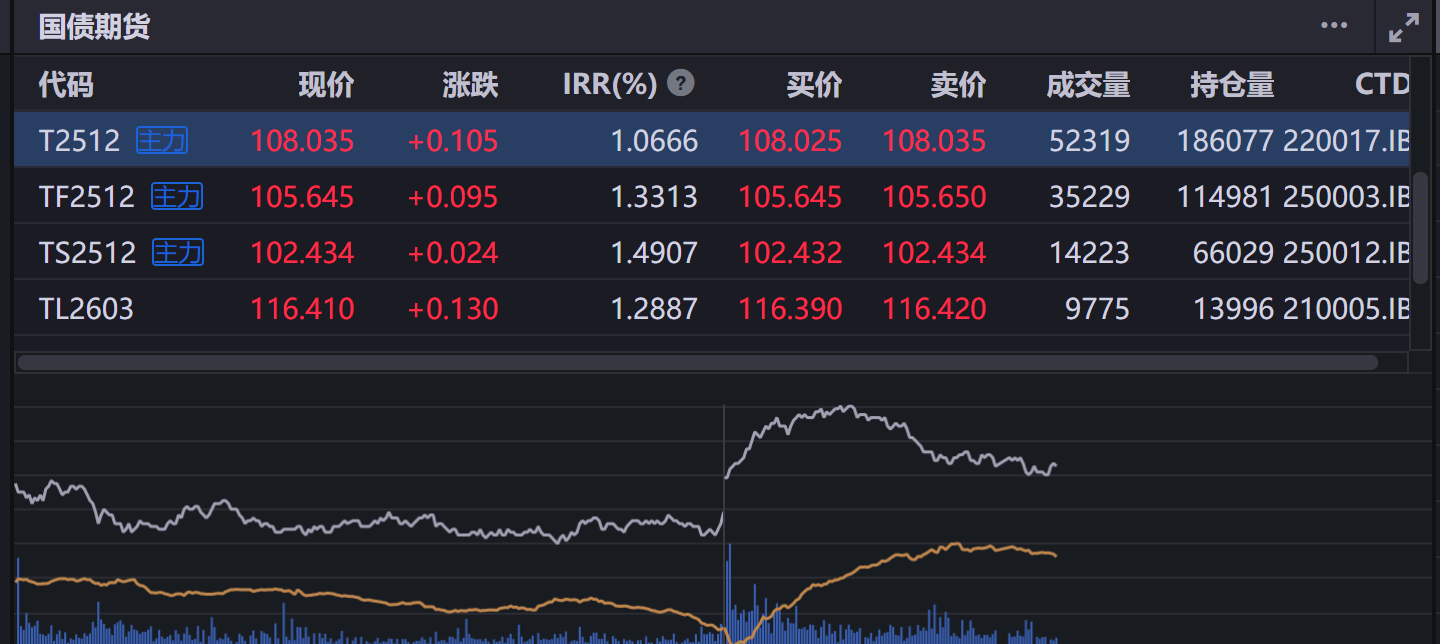The width and height of the screenshot is (1440, 644).
Task: Click open interest value 13996
Action: 1234,308
